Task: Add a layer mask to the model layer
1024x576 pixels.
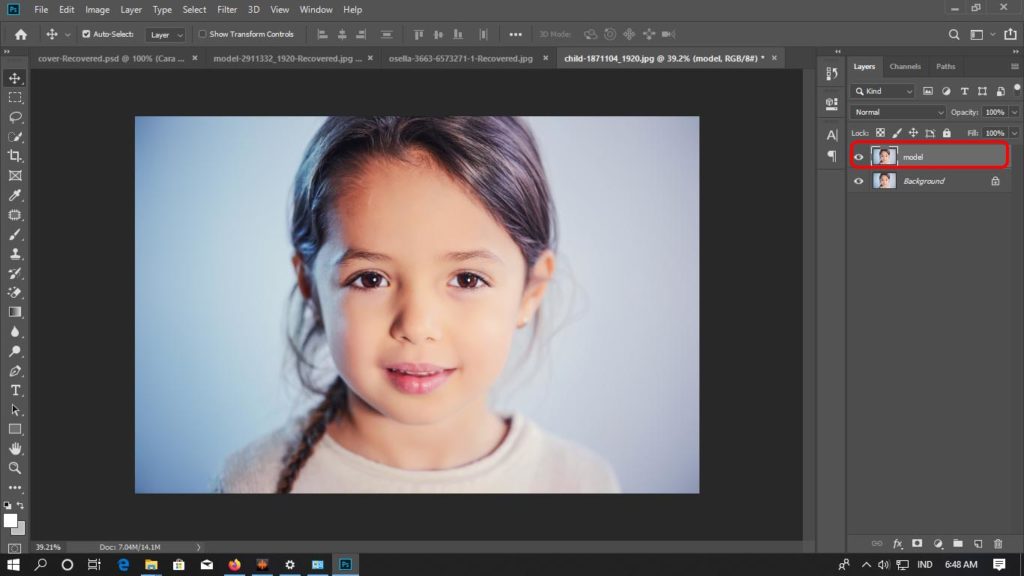Action: click(917, 543)
